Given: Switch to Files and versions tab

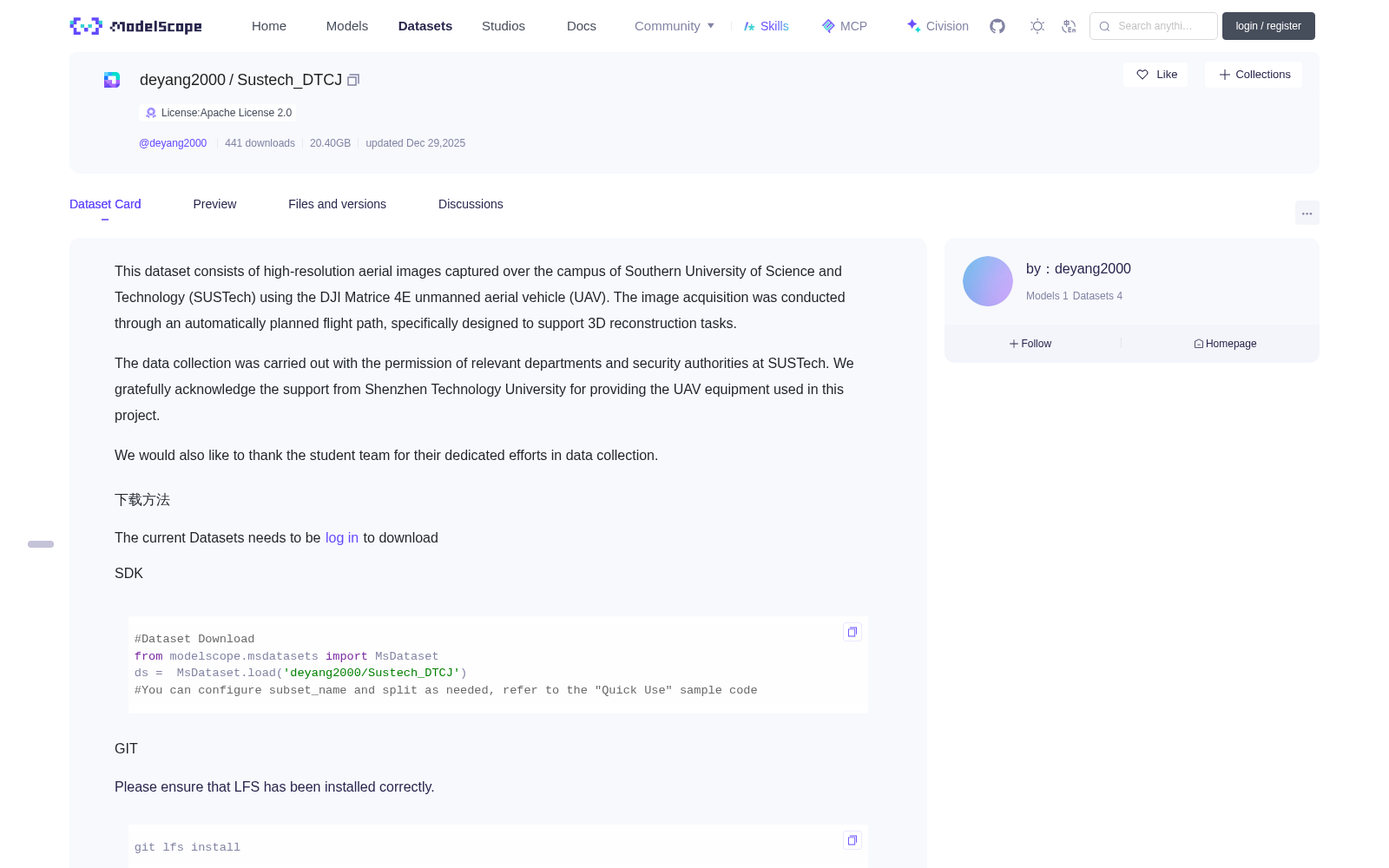Looking at the screenshot, I should pyautogui.click(x=337, y=204).
